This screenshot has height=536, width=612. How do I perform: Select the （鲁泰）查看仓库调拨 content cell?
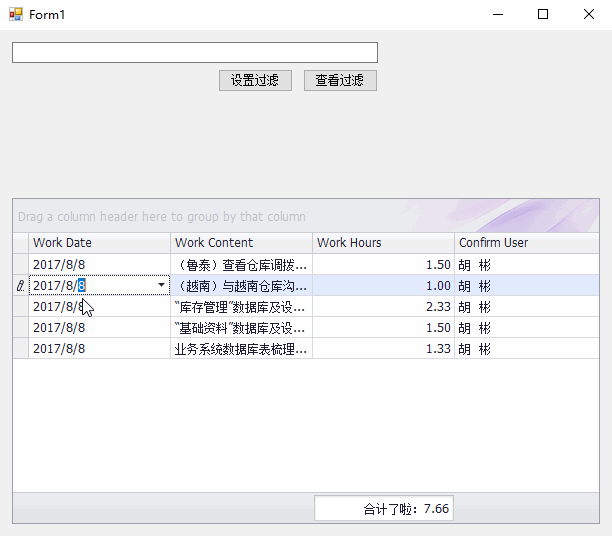(241, 265)
